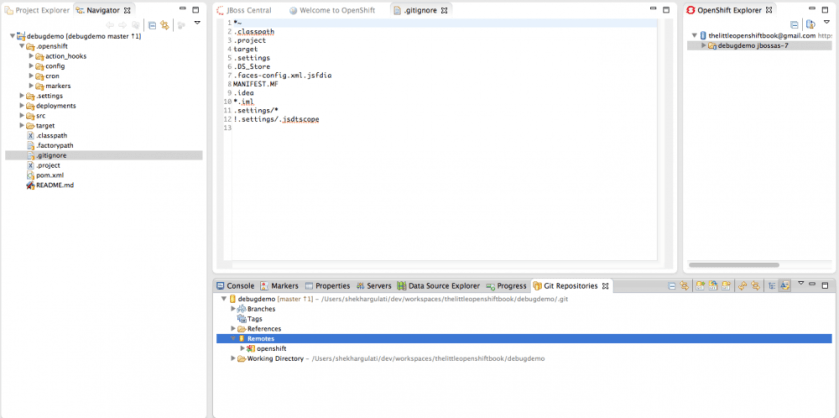Switch to the JBoss Central editor tab
This screenshot has width=839, height=418.
coord(244,9)
